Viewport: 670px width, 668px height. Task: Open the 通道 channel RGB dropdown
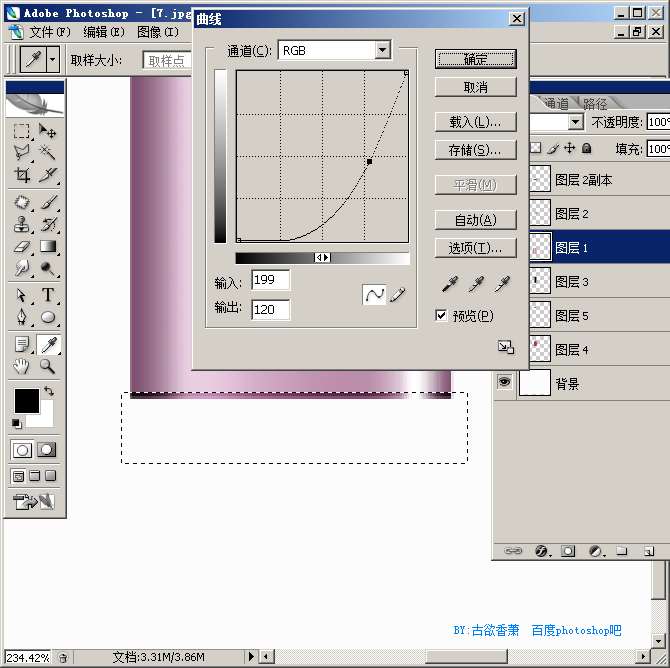click(382, 50)
